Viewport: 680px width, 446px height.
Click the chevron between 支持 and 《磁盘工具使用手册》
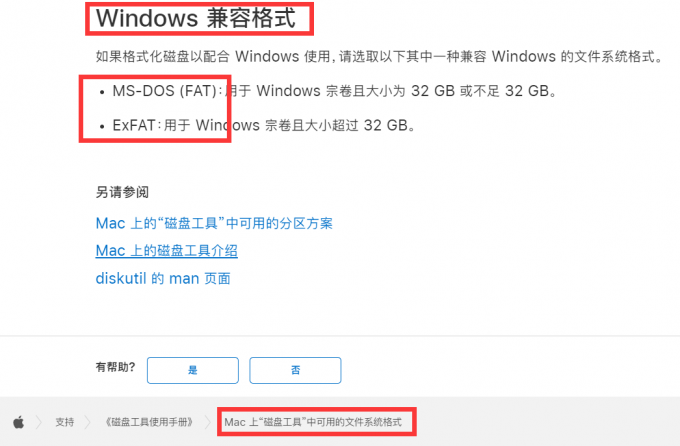point(88,422)
